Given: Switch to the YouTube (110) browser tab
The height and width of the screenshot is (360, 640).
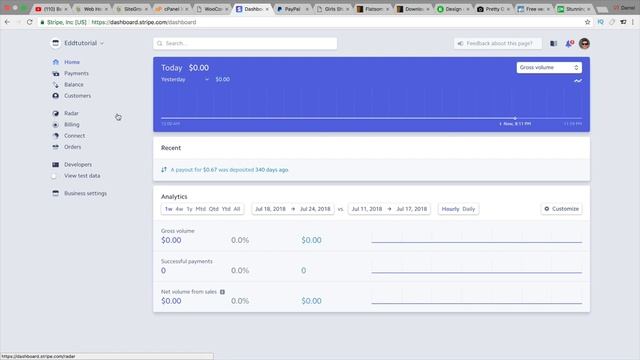Looking at the screenshot, I should coord(51,9).
